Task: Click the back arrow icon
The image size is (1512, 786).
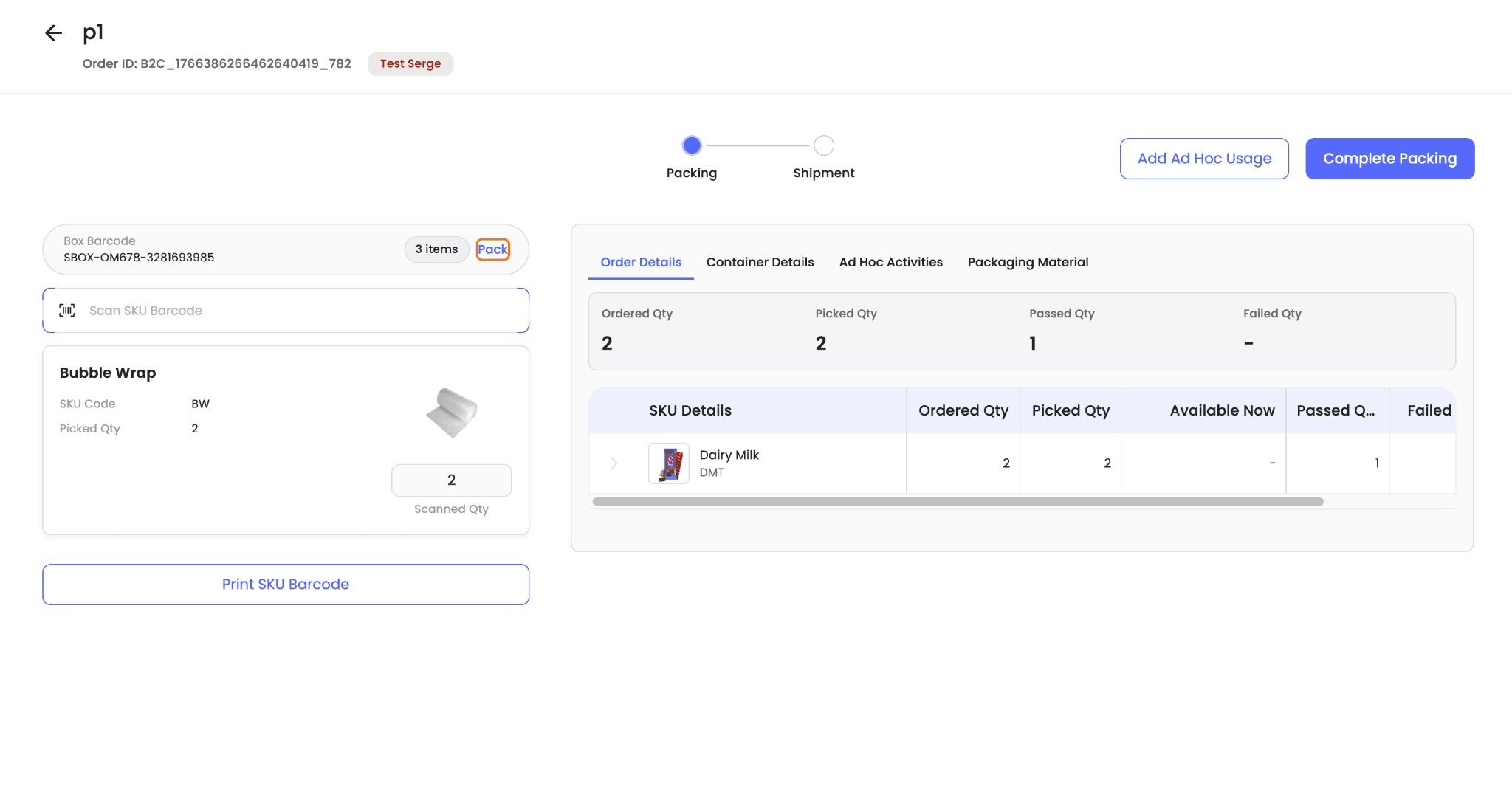Action: 53,33
